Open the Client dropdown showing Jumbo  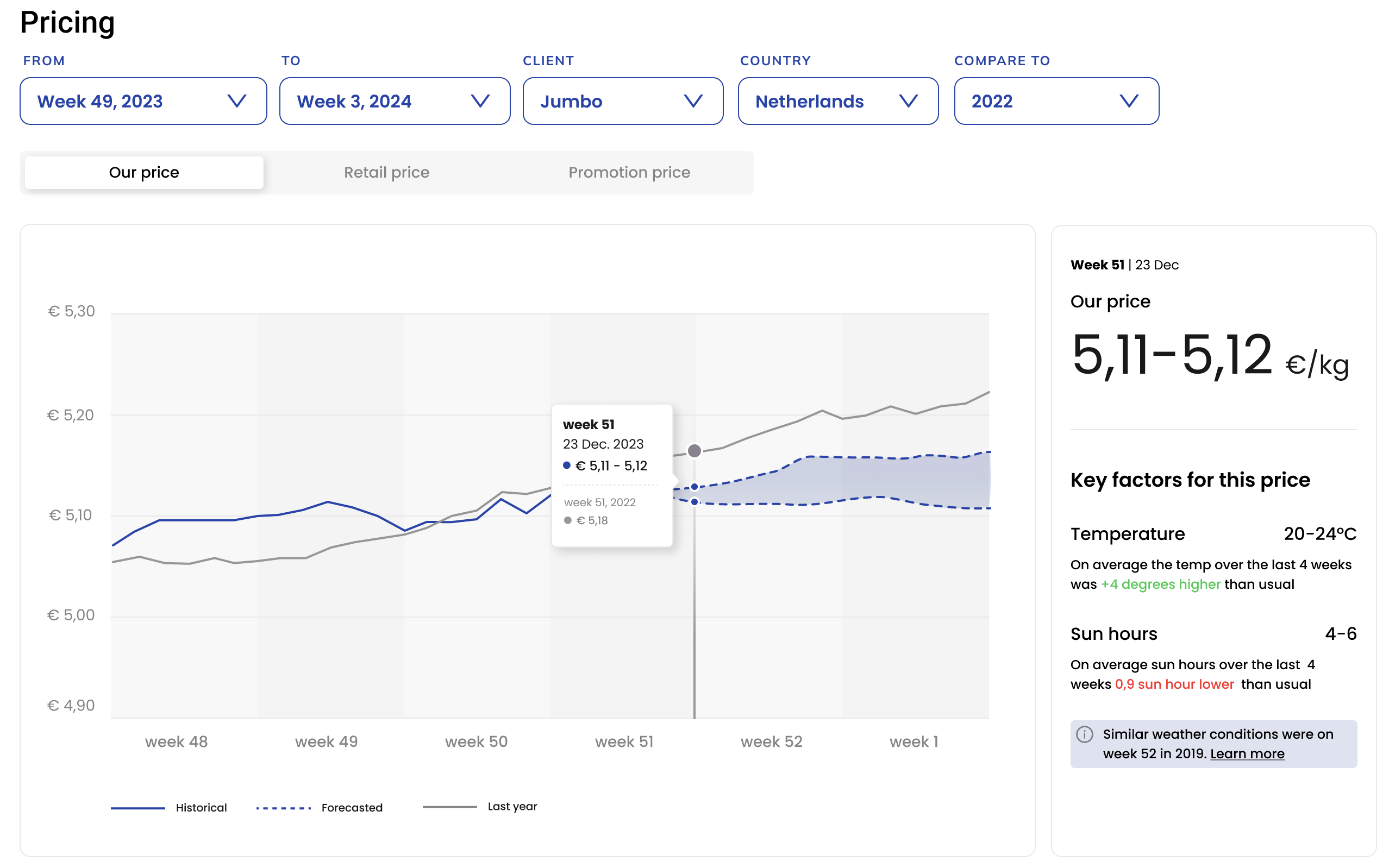pos(622,101)
